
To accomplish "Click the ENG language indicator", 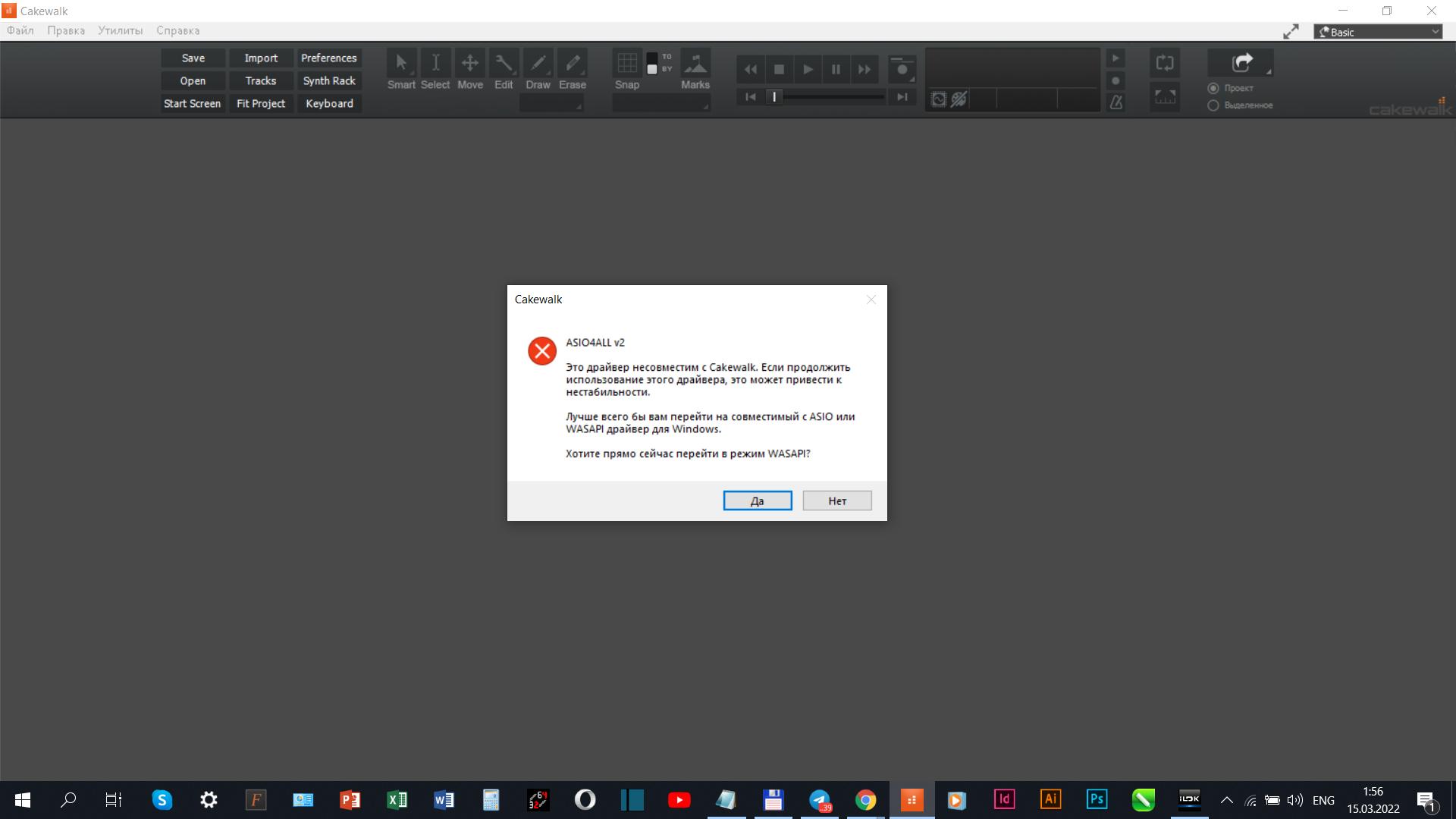I will pyautogui.click(x=1323, y=800).
